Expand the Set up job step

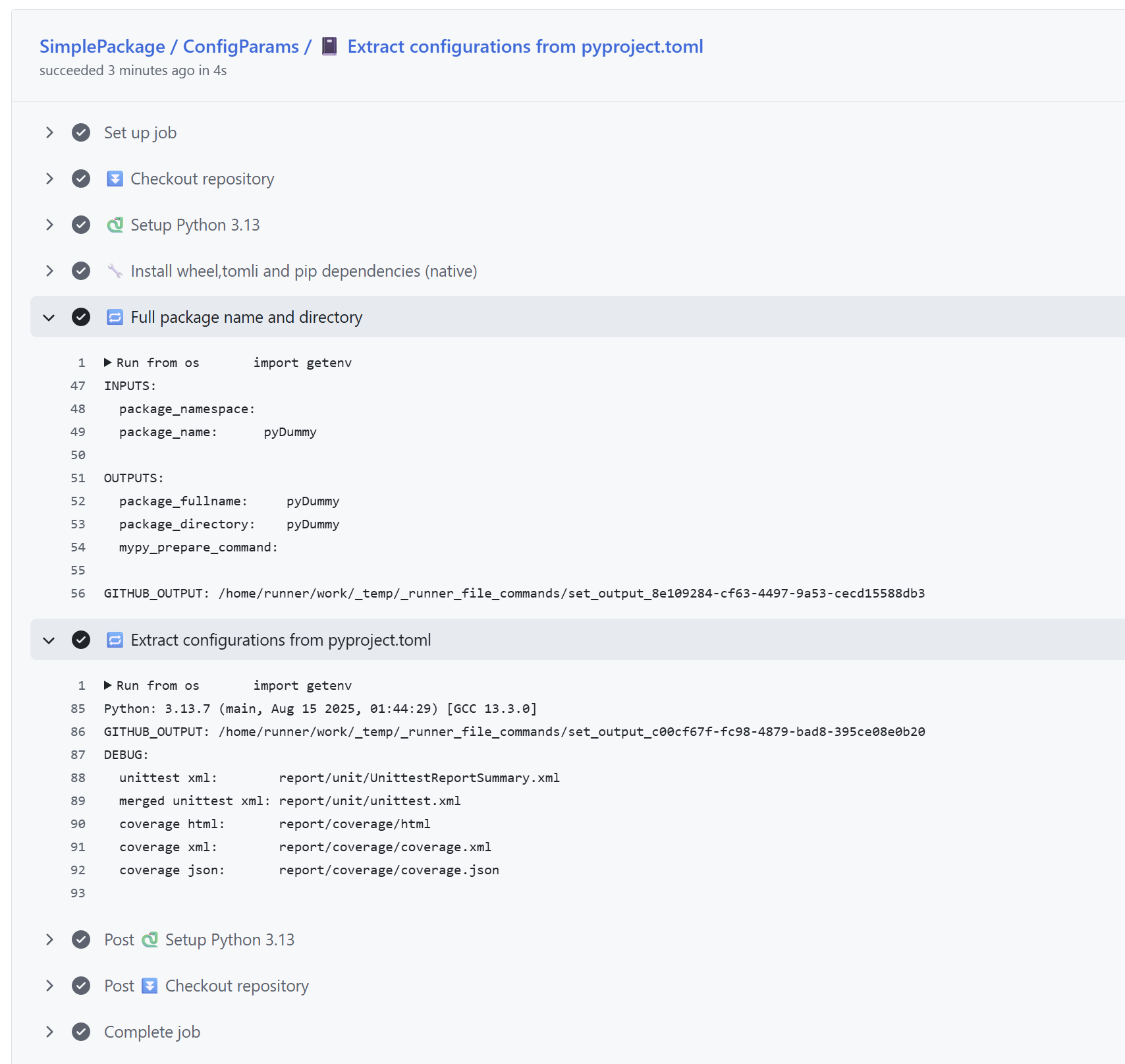point(49,132)
